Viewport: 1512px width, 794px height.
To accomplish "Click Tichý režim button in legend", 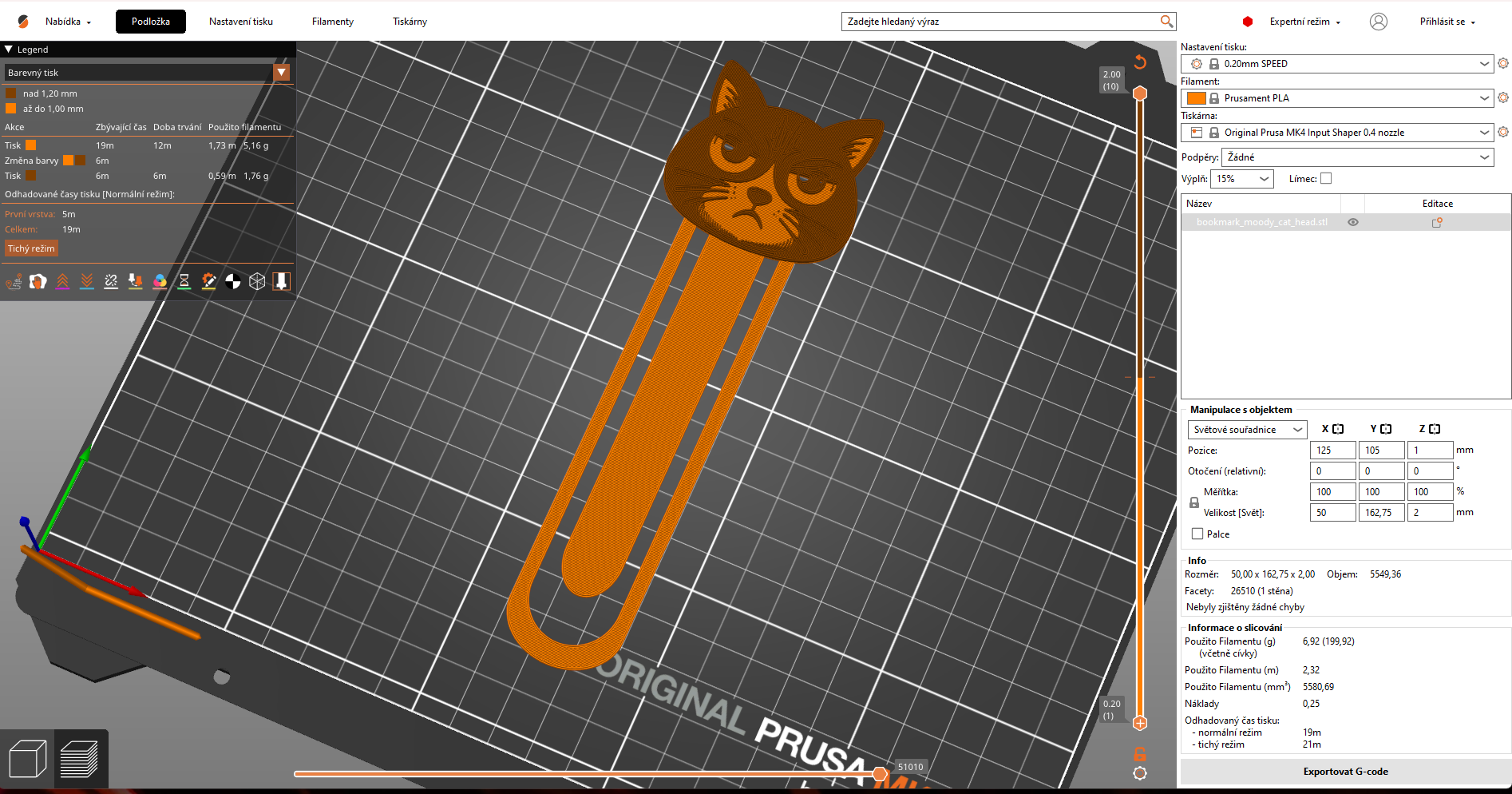I will 31,248.
